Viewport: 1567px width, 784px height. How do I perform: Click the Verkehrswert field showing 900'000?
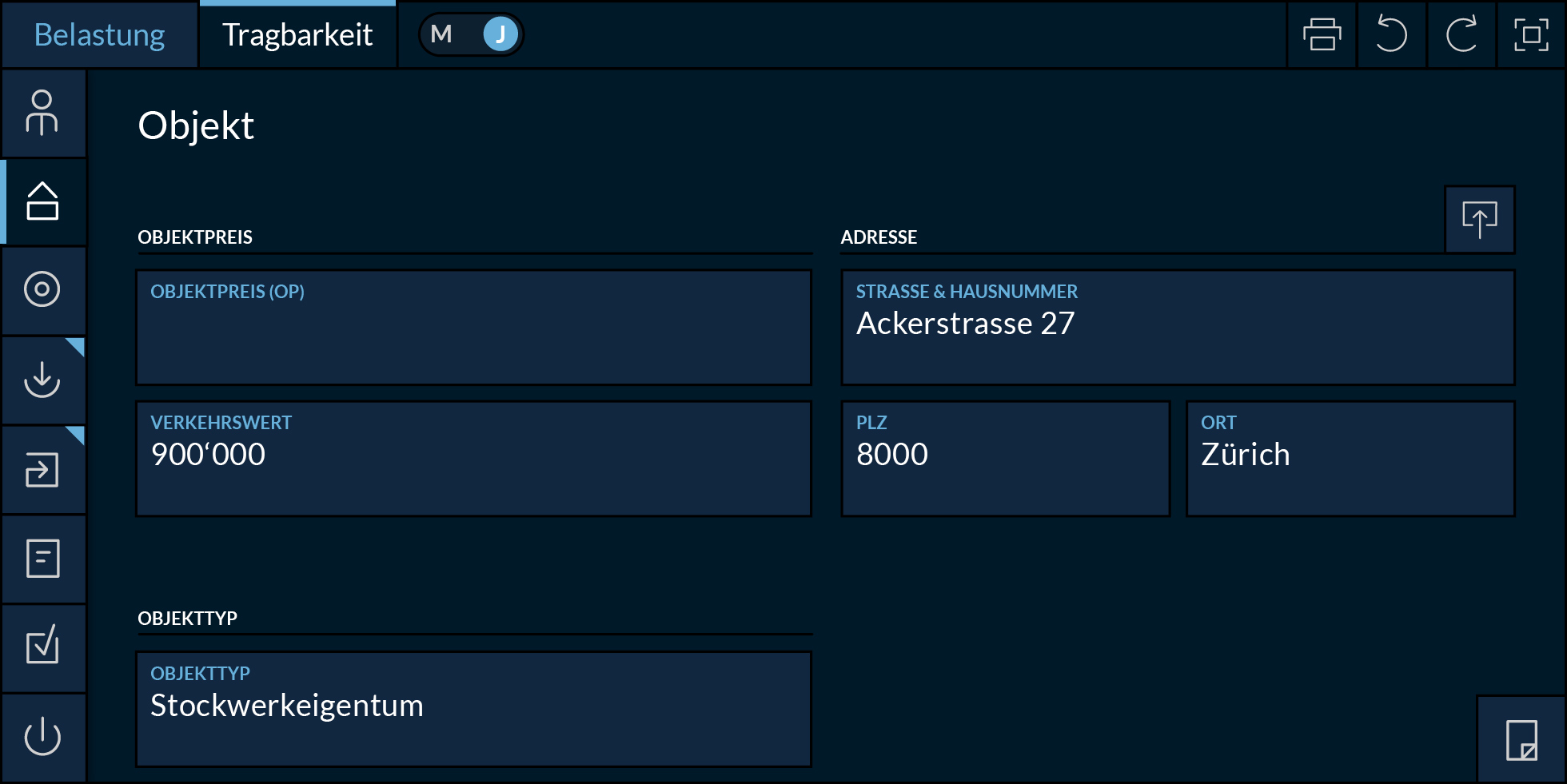(x=473, y=459)
